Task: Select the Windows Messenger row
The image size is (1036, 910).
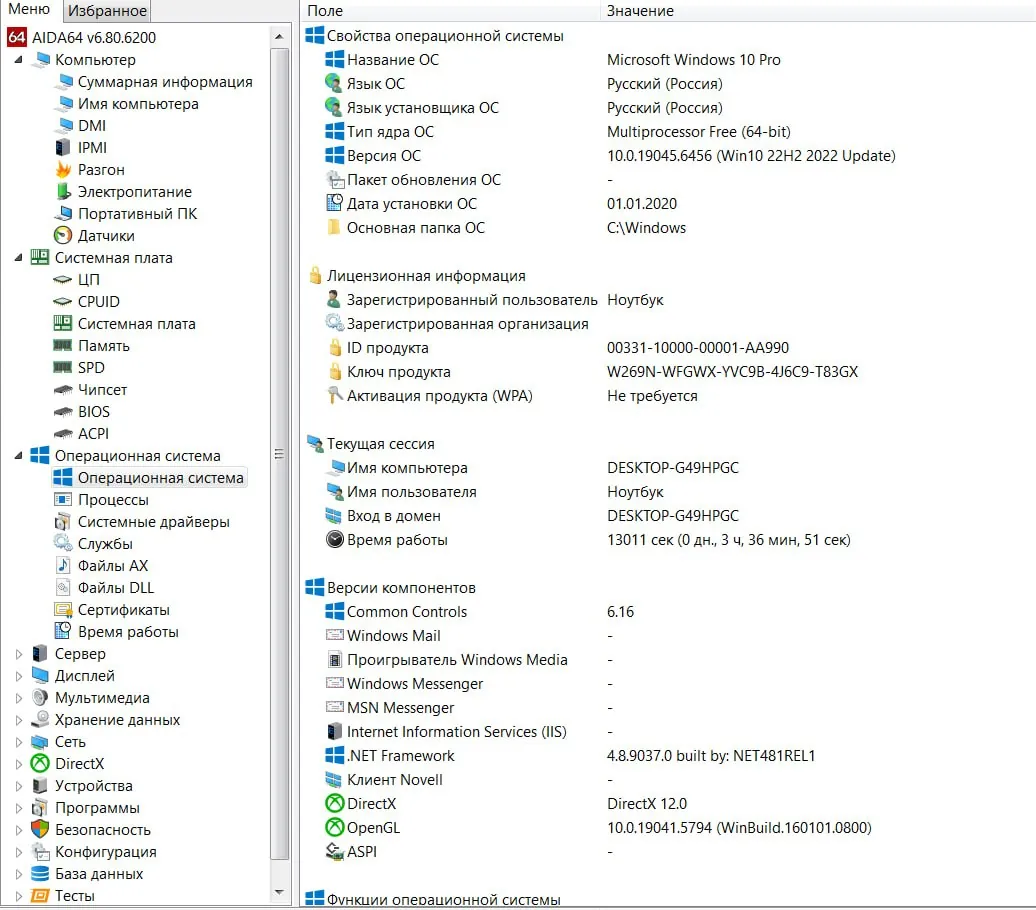Action: (669, 683)
